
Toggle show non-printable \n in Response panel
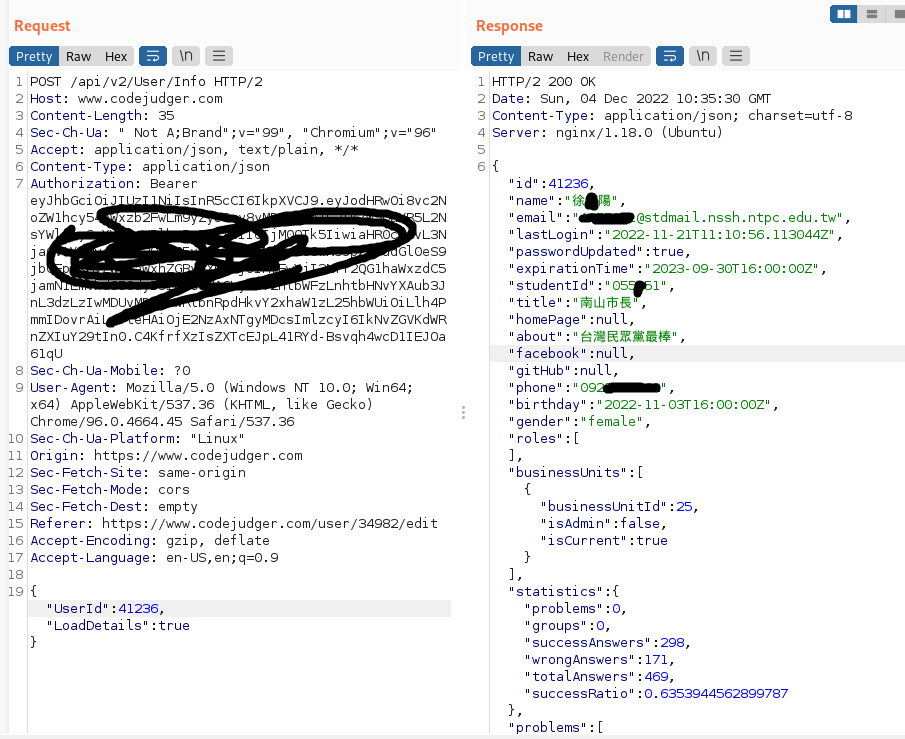[x=703, y=56]
